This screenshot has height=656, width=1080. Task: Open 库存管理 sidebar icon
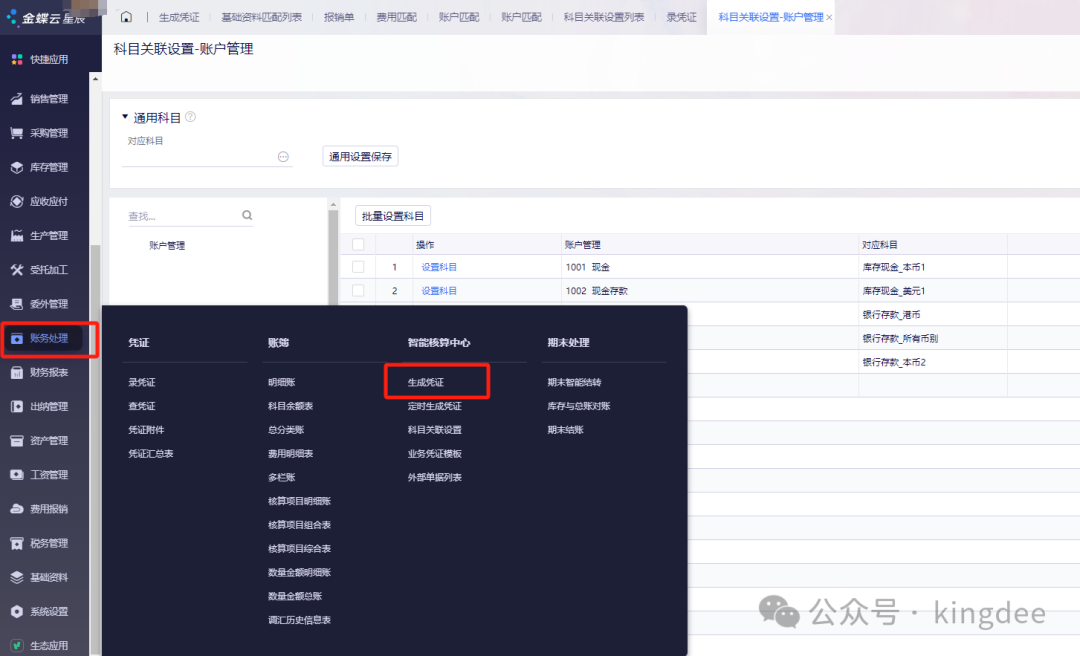click(x=17, y=167)
